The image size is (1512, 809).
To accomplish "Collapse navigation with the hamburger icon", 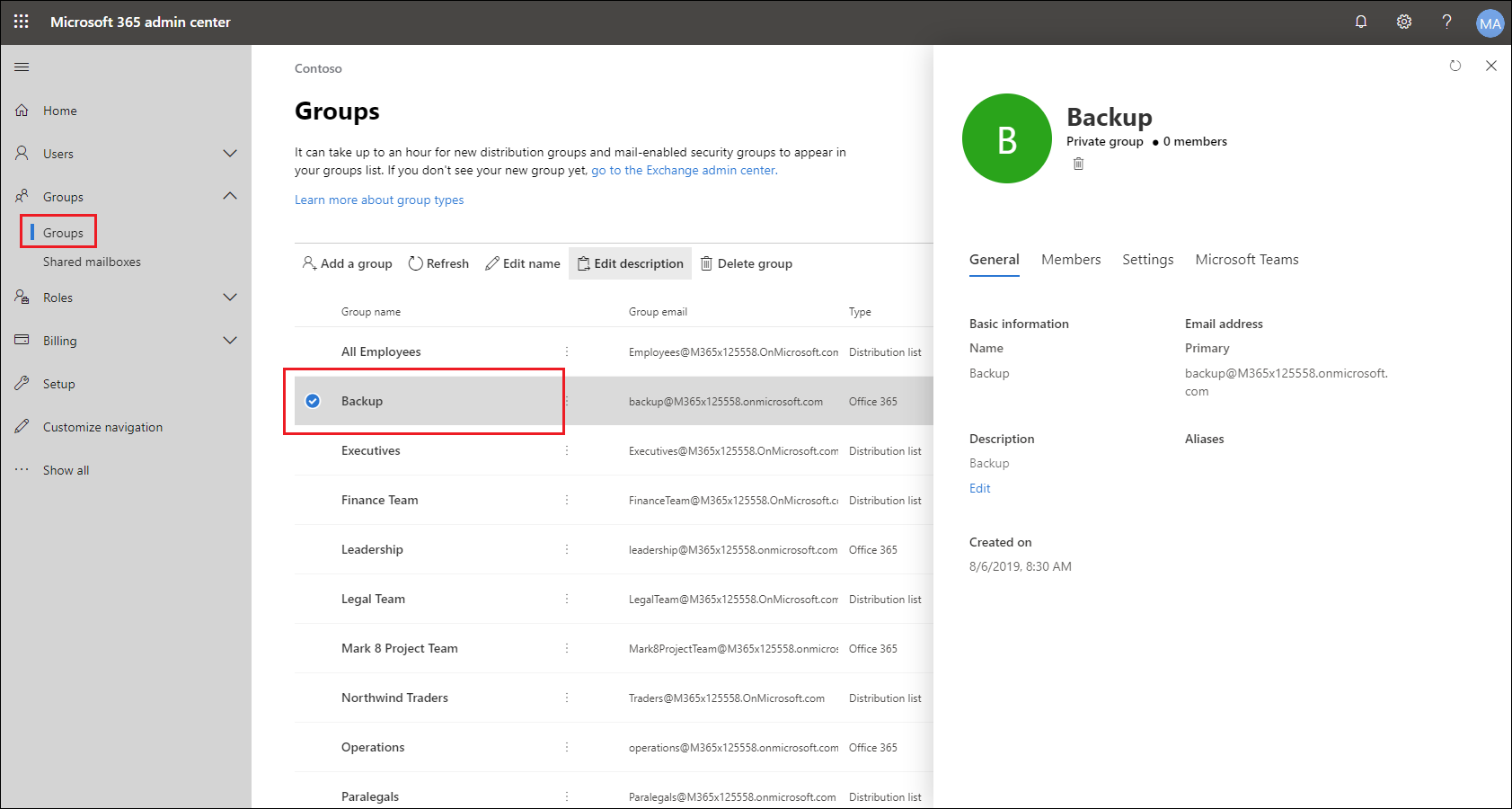I will coord(22,67).
